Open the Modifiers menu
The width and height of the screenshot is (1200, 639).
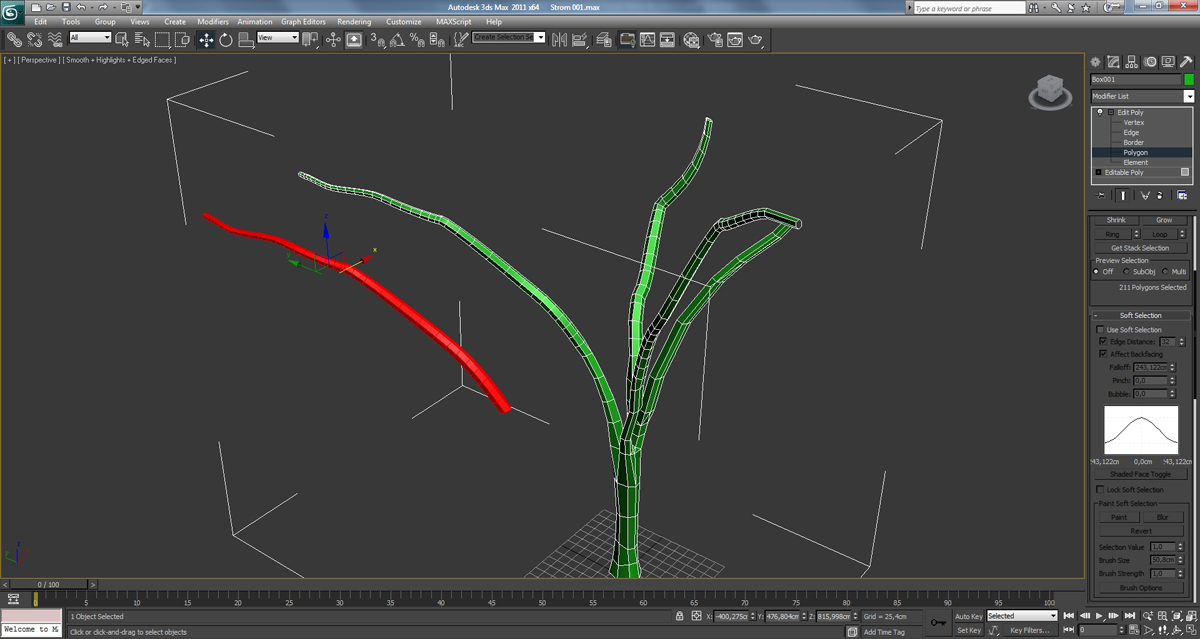pos(213,21)
